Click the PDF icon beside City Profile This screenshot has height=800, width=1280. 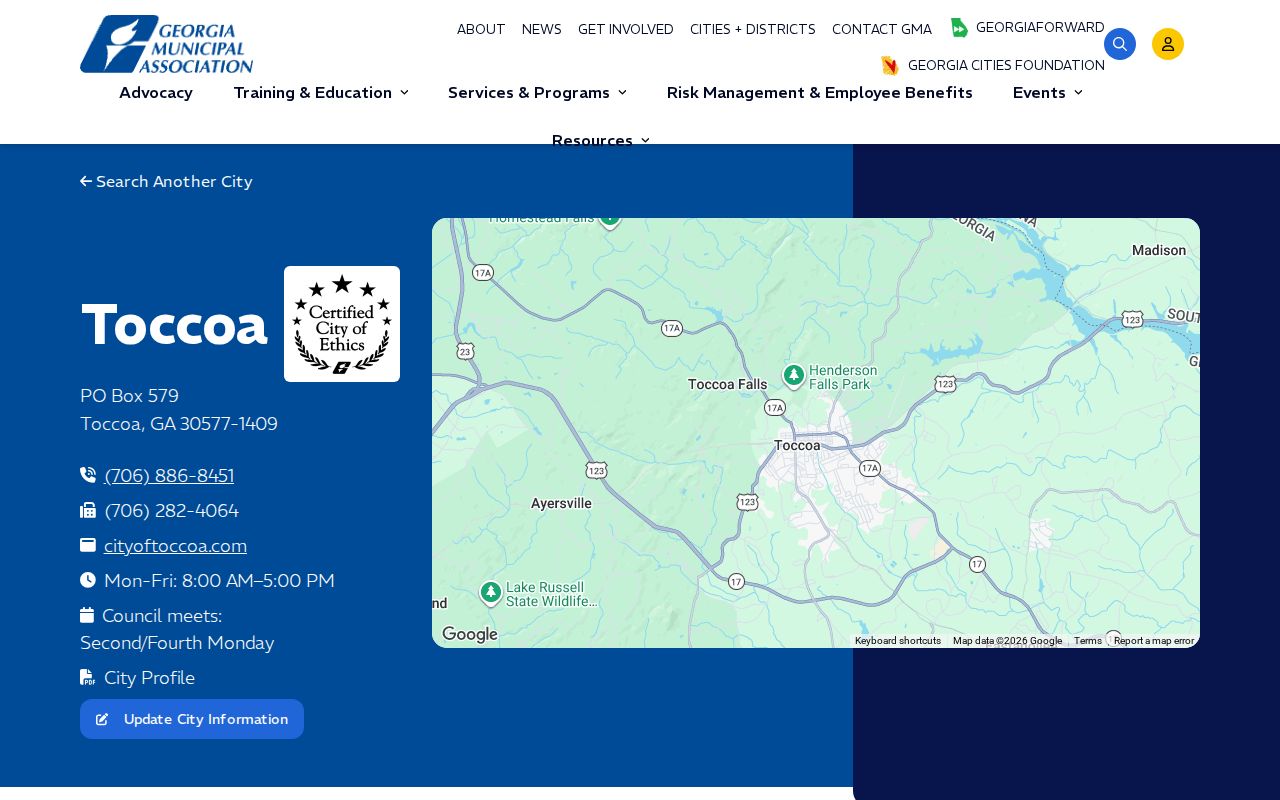(x=87, y=677)
